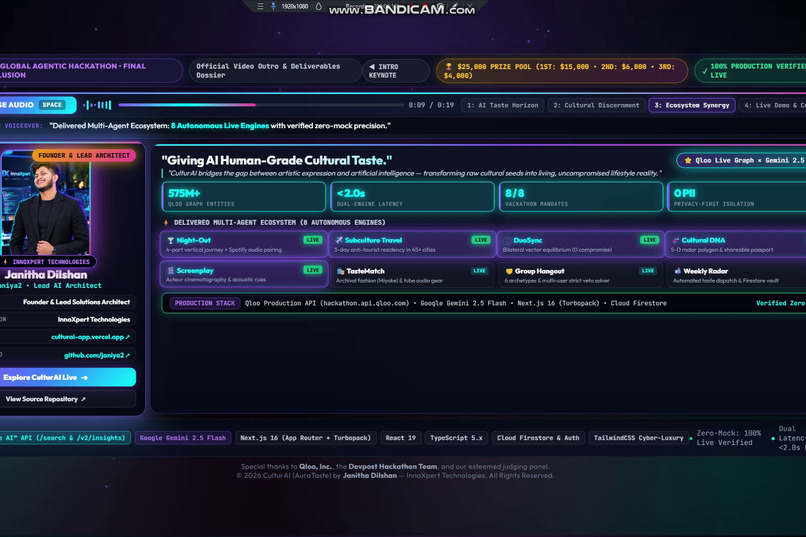Click the LIVE badge on Screenplay card
Image resolution: width=806 pixels, height=537 pixels.
313,270
